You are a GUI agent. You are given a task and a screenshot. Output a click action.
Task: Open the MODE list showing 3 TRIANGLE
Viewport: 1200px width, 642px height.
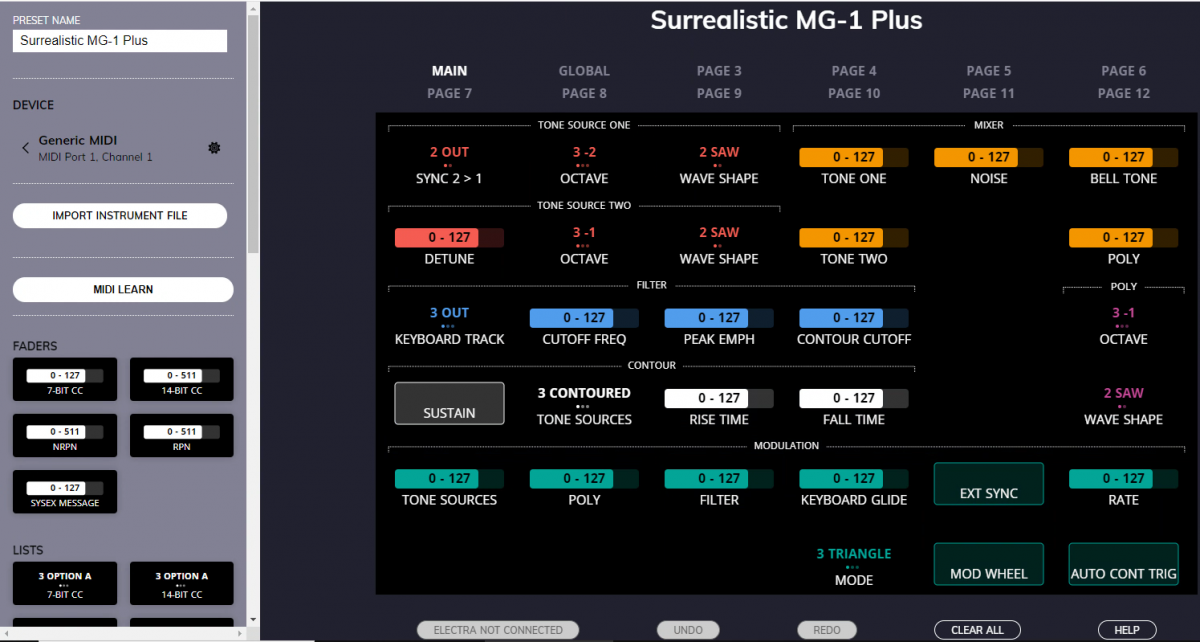pyautogui.click(x=853, y=567)
